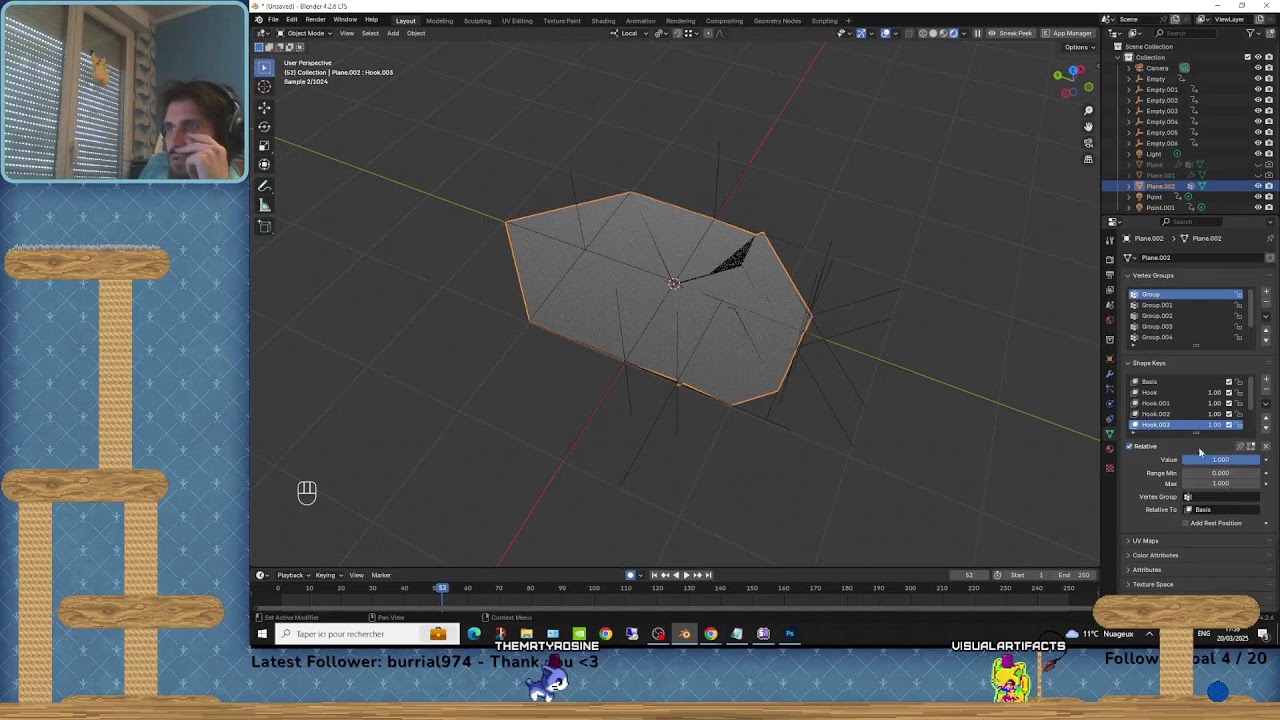This screenshot has height=720, width=1280.
Task: Open the viewport Add menu
Action: click(393, 33)
